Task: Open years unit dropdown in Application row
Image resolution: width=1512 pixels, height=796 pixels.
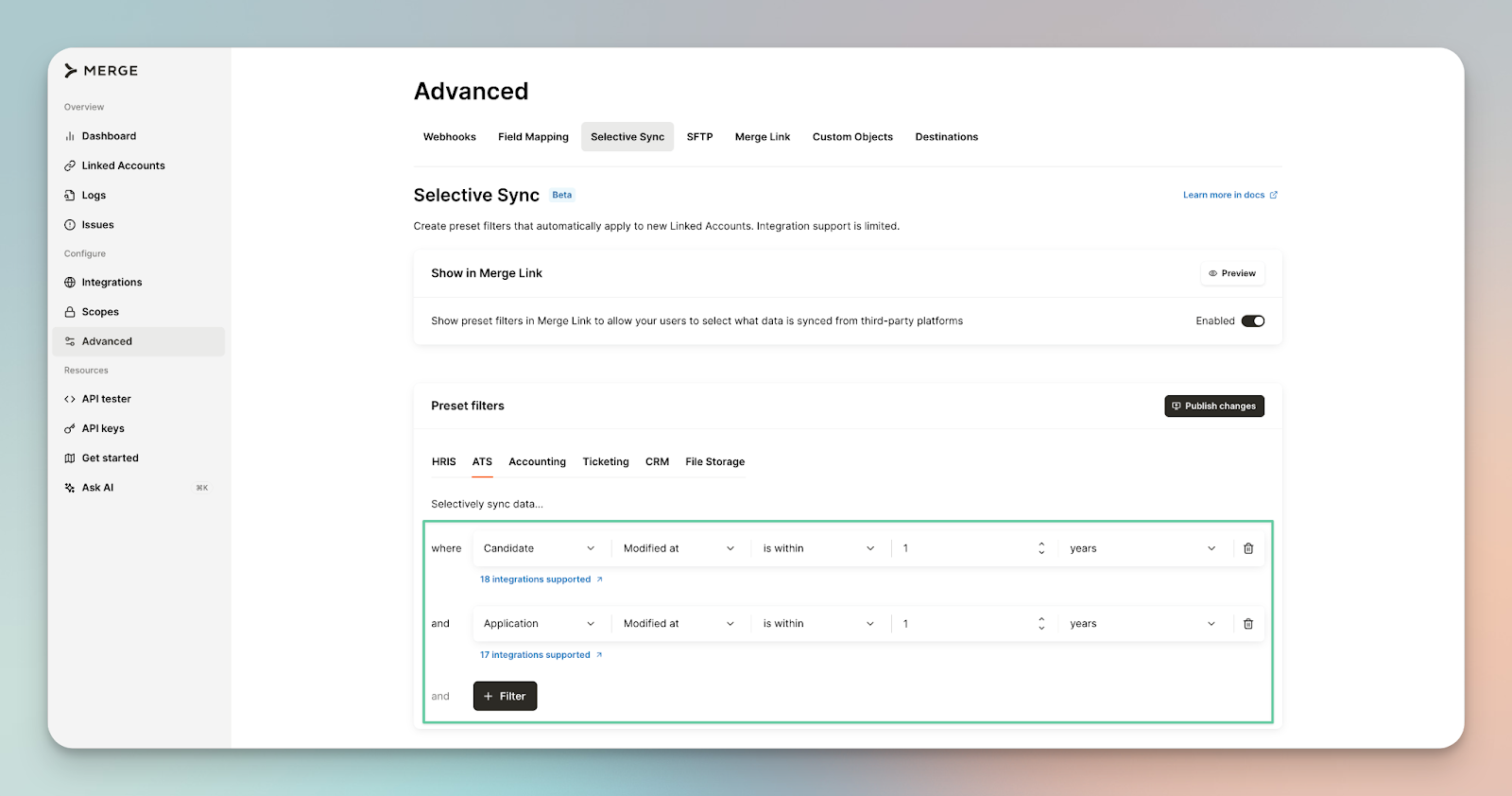Action: [1143, 624]
